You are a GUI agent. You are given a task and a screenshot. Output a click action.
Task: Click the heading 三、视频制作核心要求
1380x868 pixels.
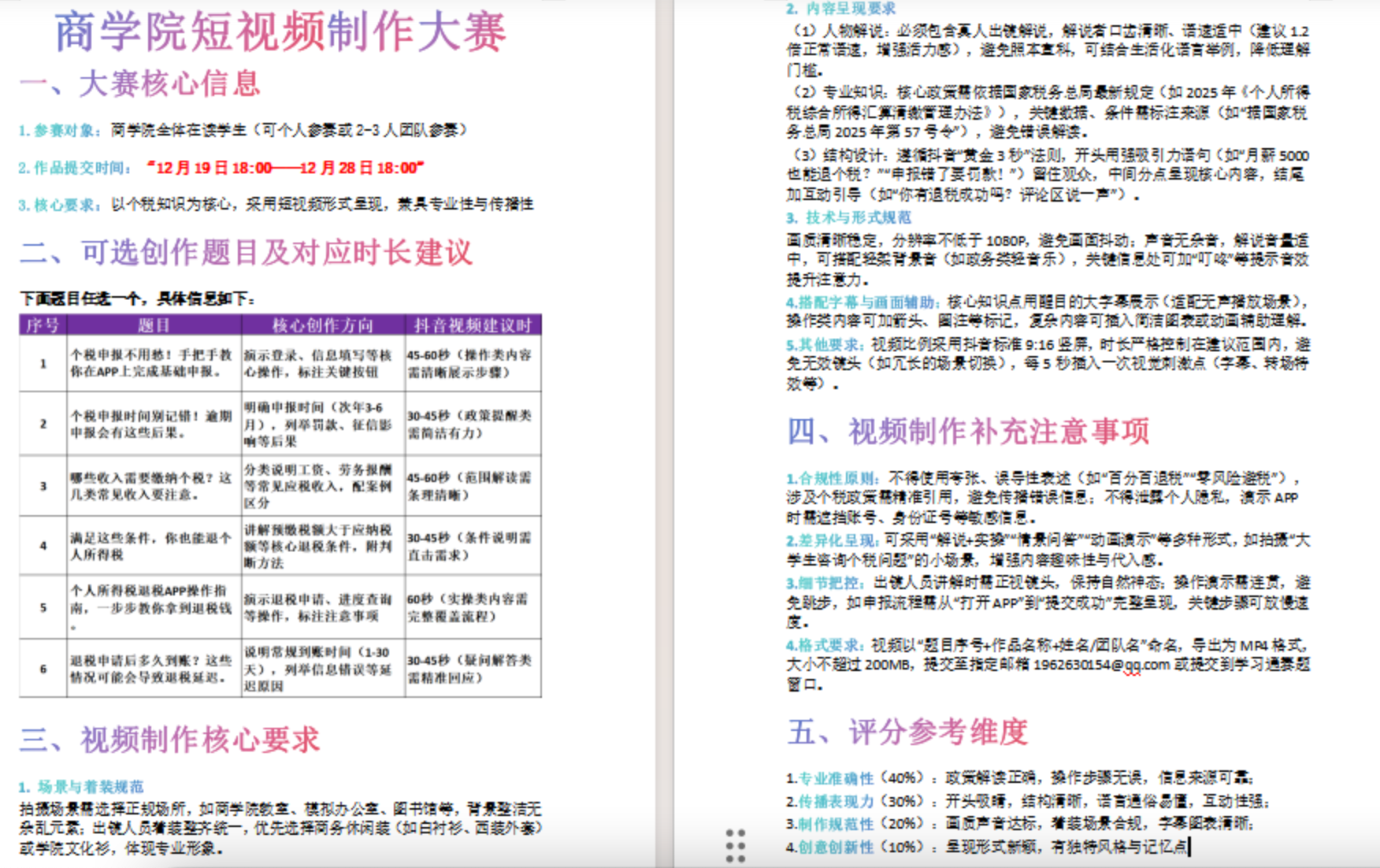click(x=170, y=740)
